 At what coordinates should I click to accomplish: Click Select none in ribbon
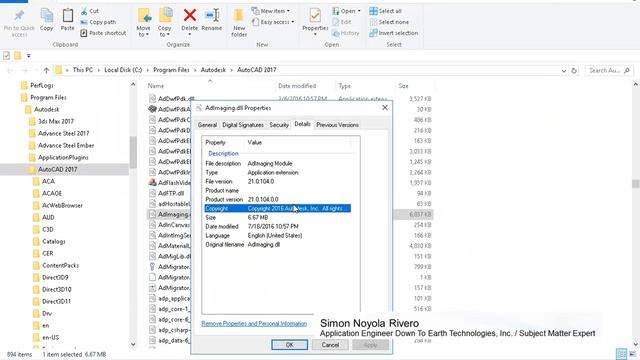pos(389,22)
